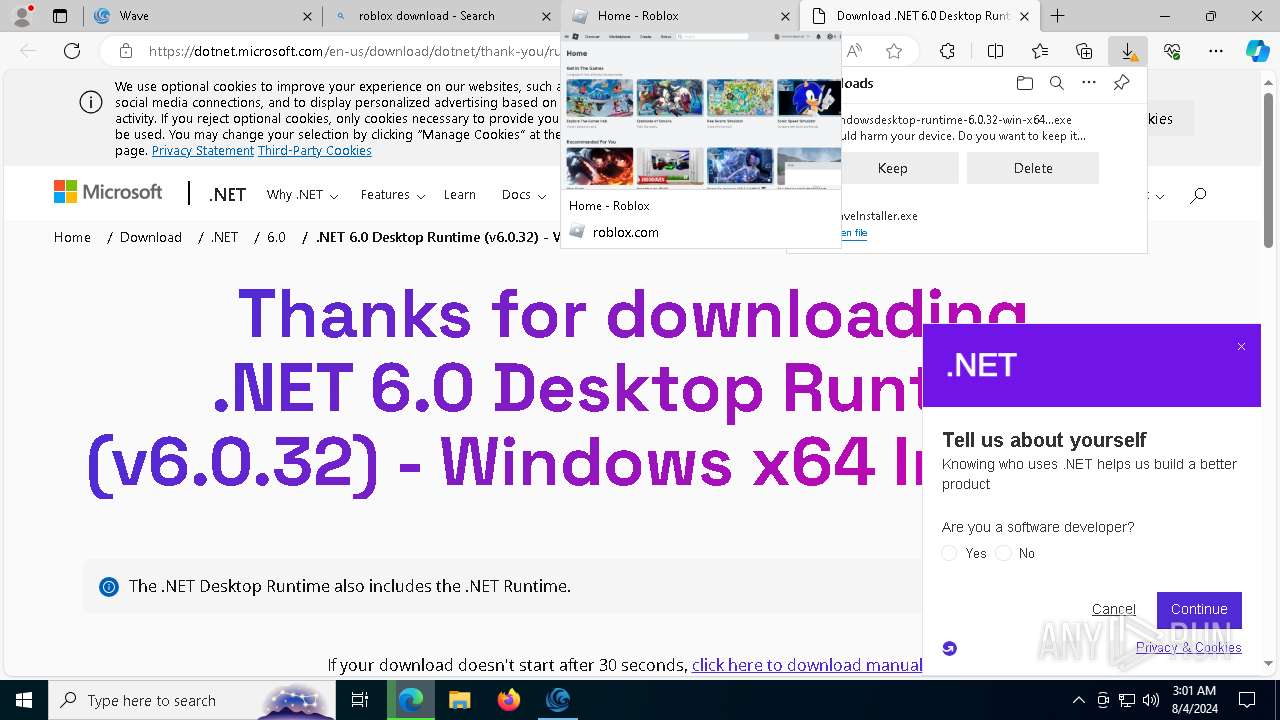
Task: Search the Microsoft .NET site
Action: pos(1198,195)
